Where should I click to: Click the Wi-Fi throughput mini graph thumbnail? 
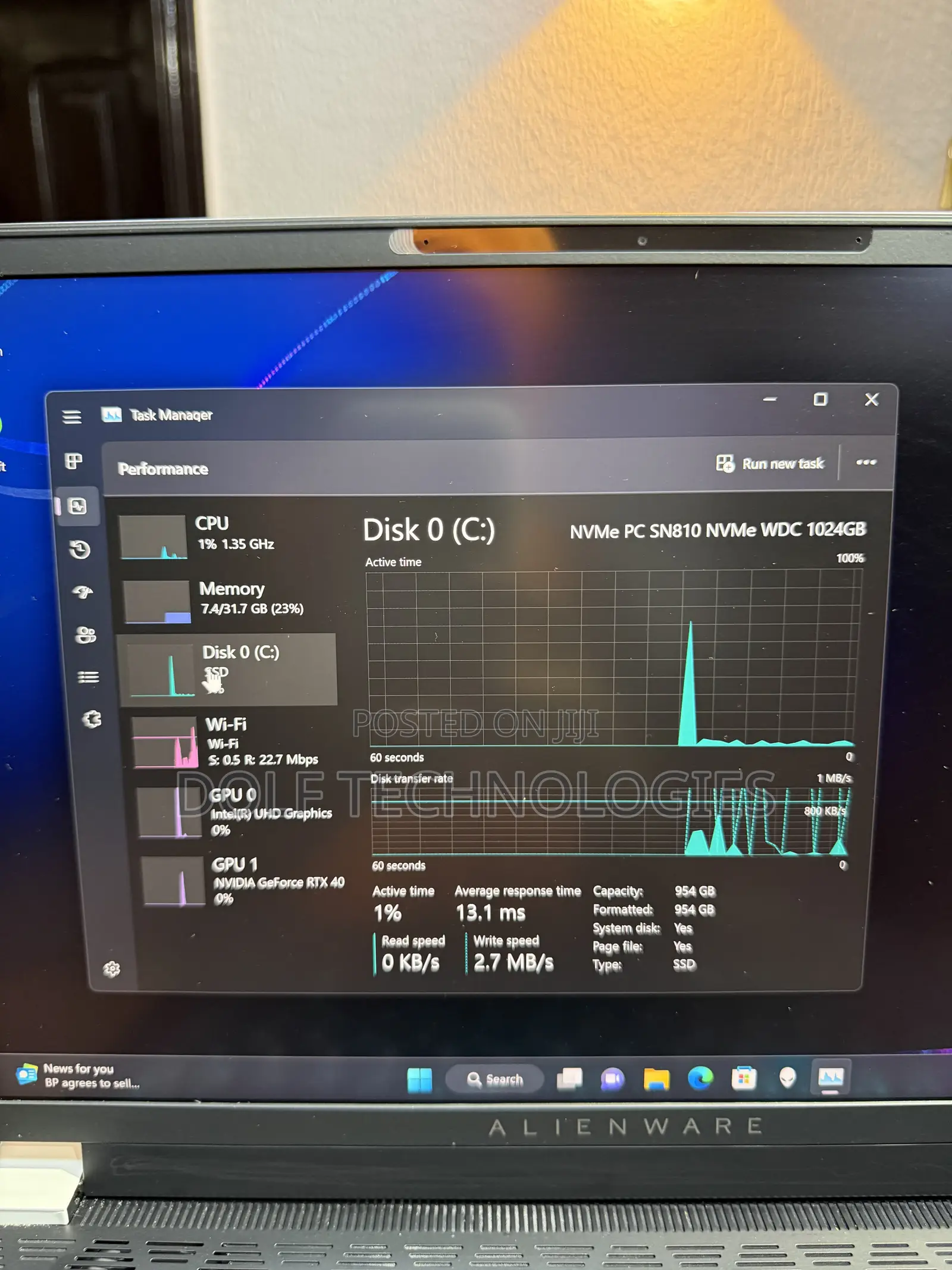tap(165, 742)
